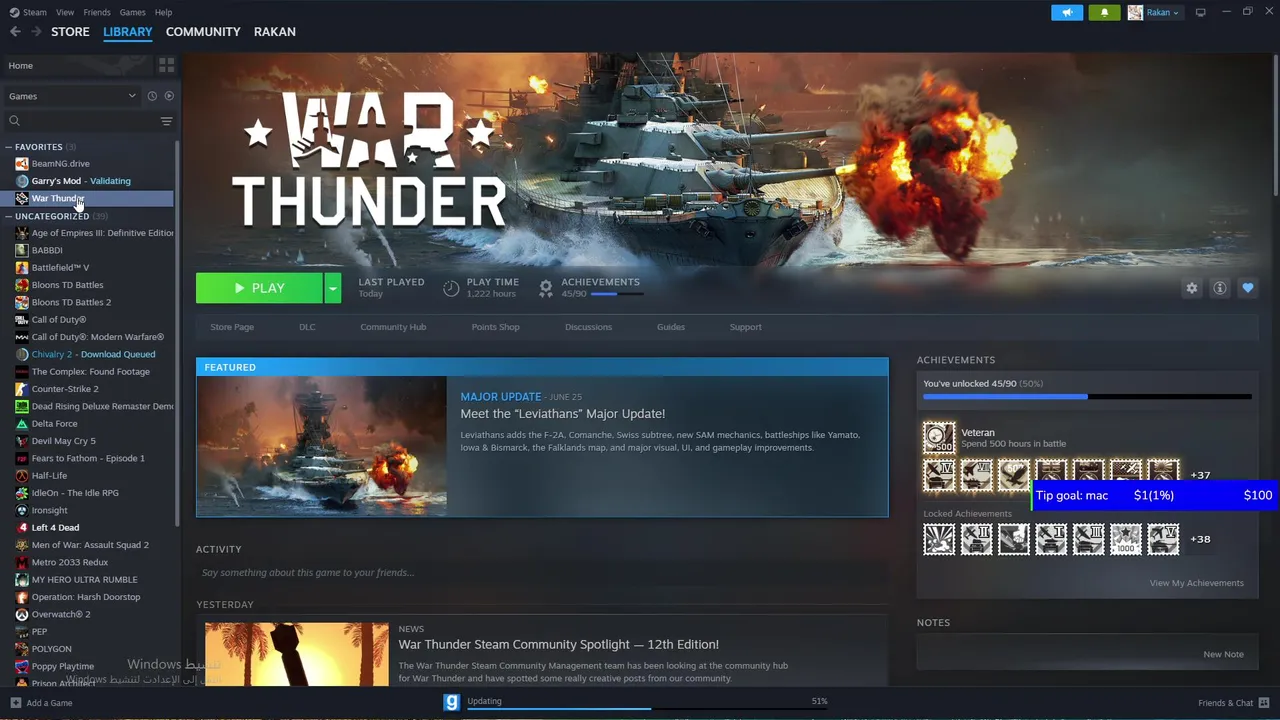Open the Community Spotlight news thumbnail

click(297, 654)
